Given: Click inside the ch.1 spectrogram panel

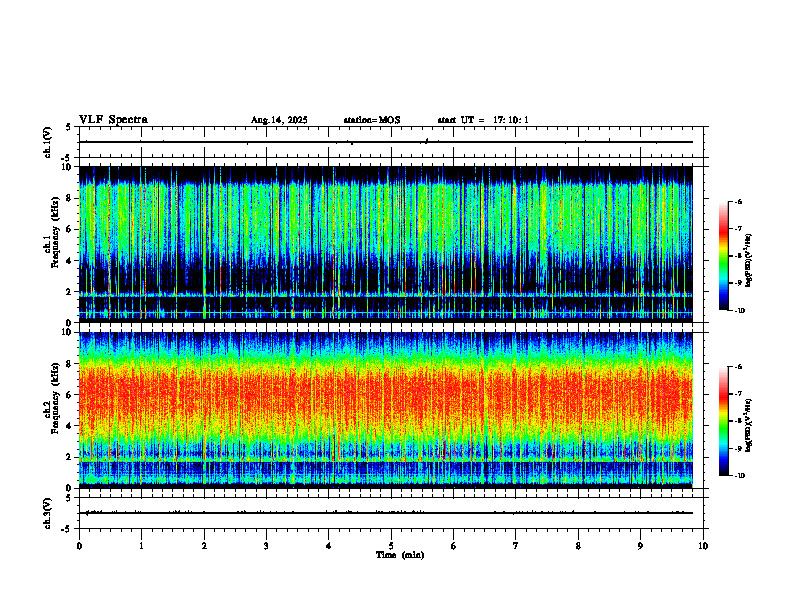Looking at the screenshot, I should (386, 244).
